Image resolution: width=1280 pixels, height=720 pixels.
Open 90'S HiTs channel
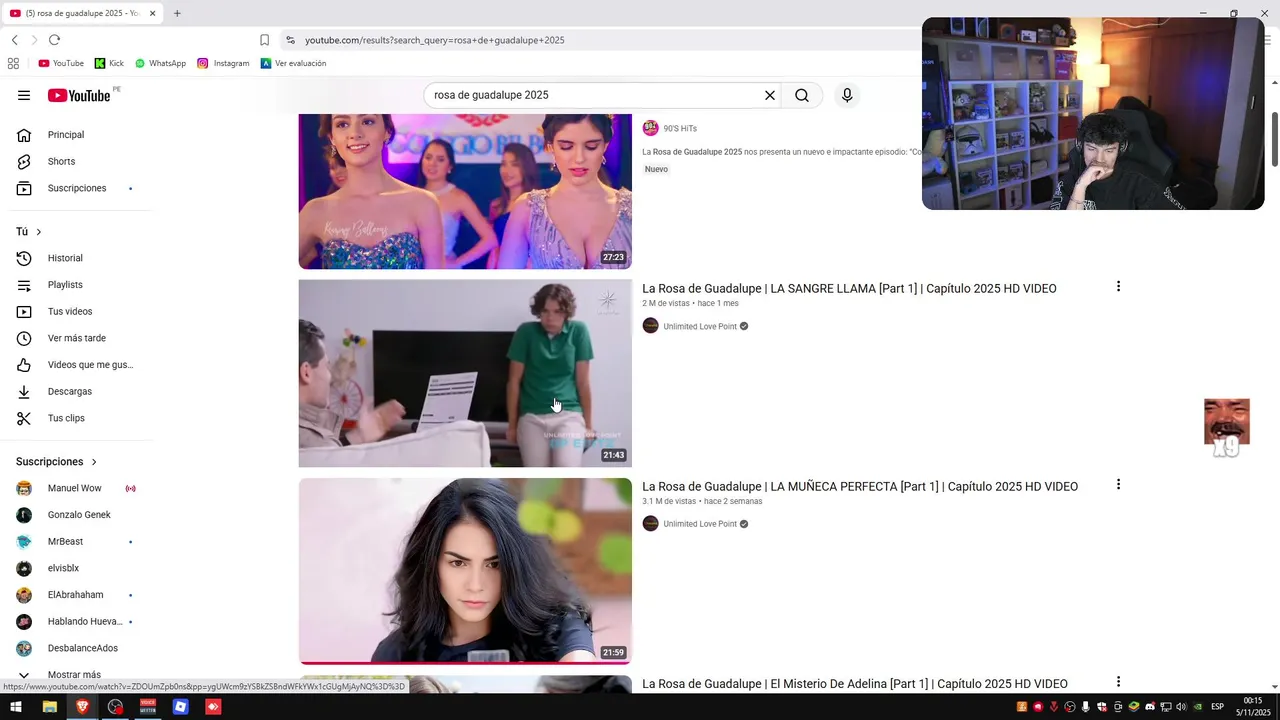[x=680, y=129]
